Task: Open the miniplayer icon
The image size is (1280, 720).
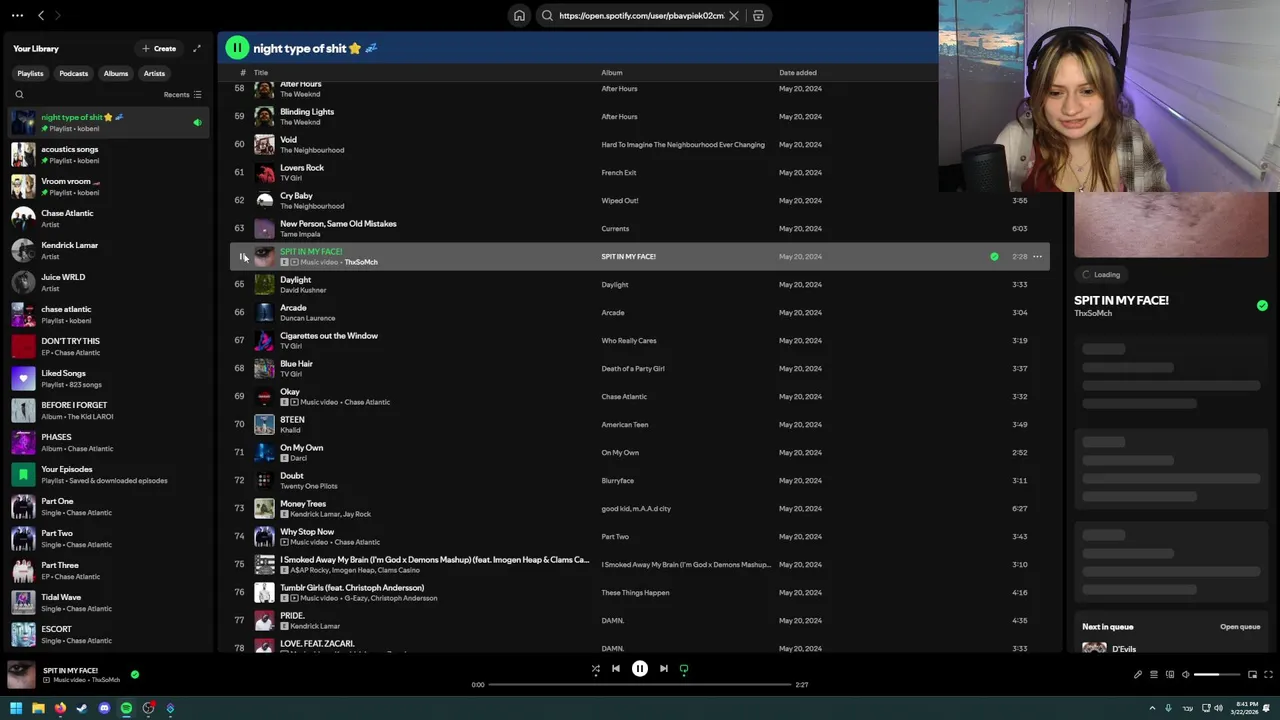Action: 1253,674
